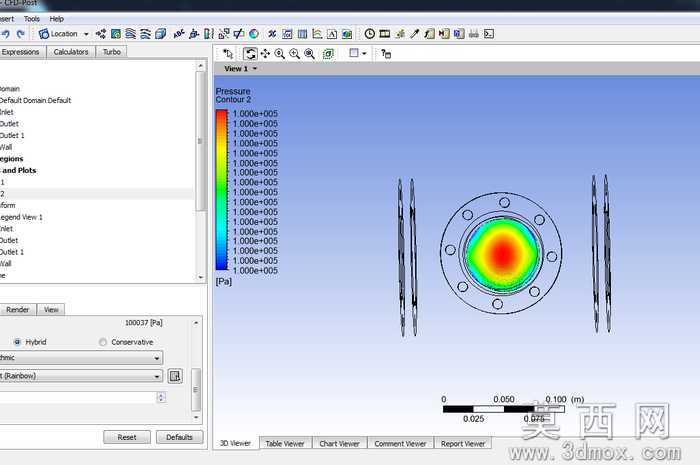Screen dimensions: 700x465
Task: Insert a Variable from the toolbar
Action: click(272, 34)
